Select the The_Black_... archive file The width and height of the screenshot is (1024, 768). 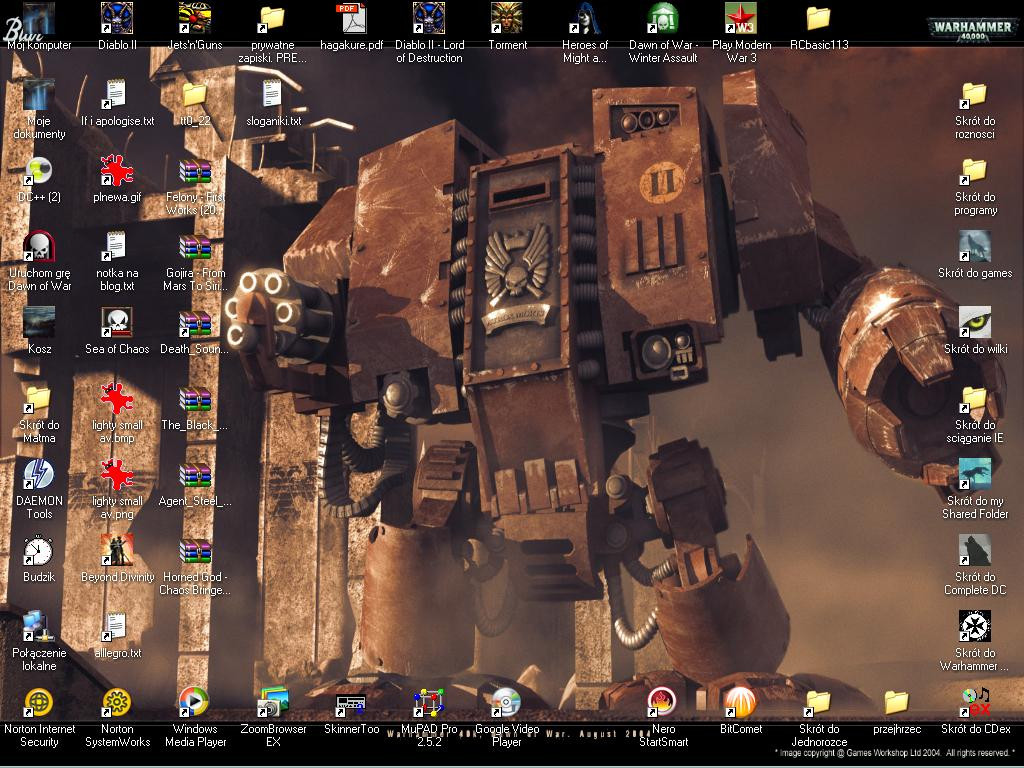click(x=195, y=399)
